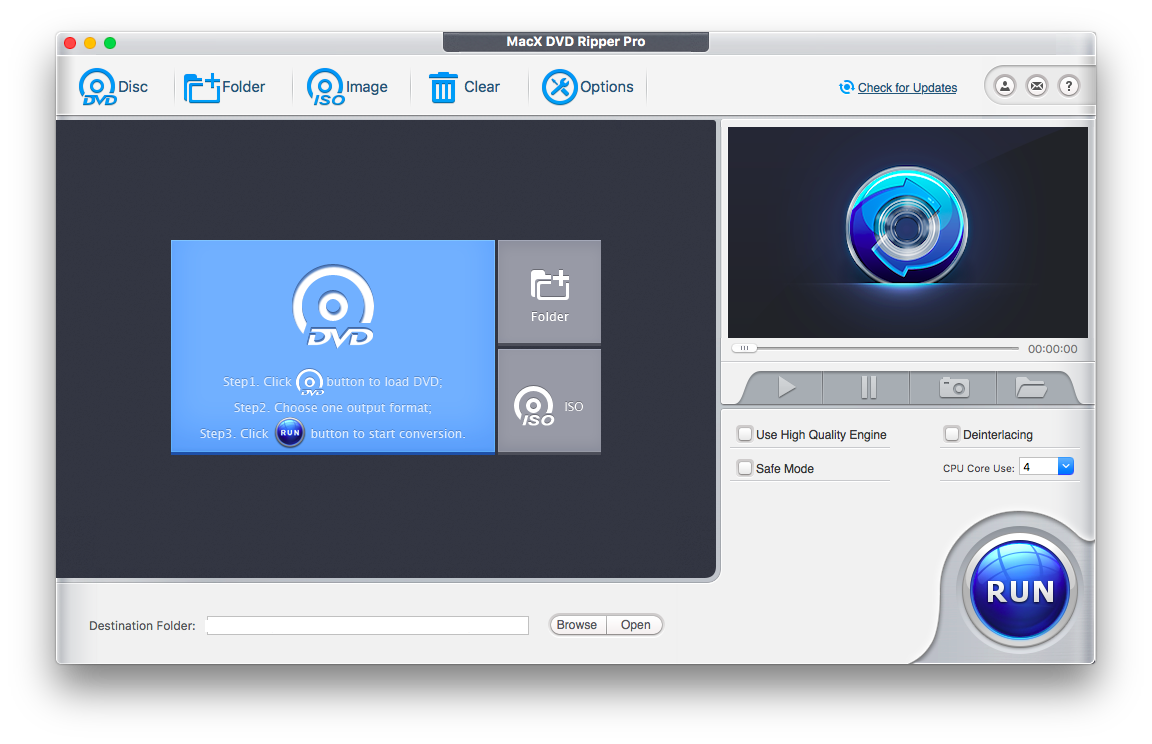Pause the preview playback
Screen dimensions: 1152x744
coord(868,387)
